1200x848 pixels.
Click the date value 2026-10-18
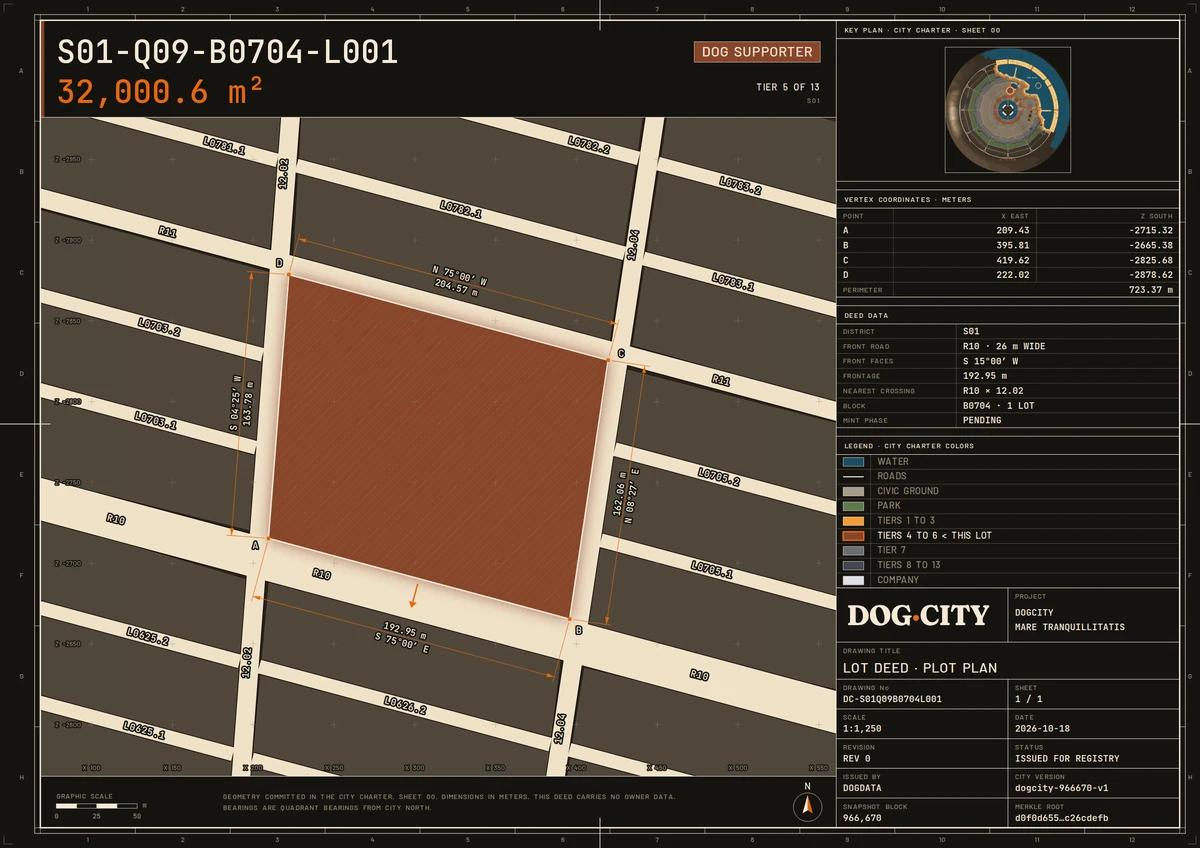click(x=1040, y=729)
